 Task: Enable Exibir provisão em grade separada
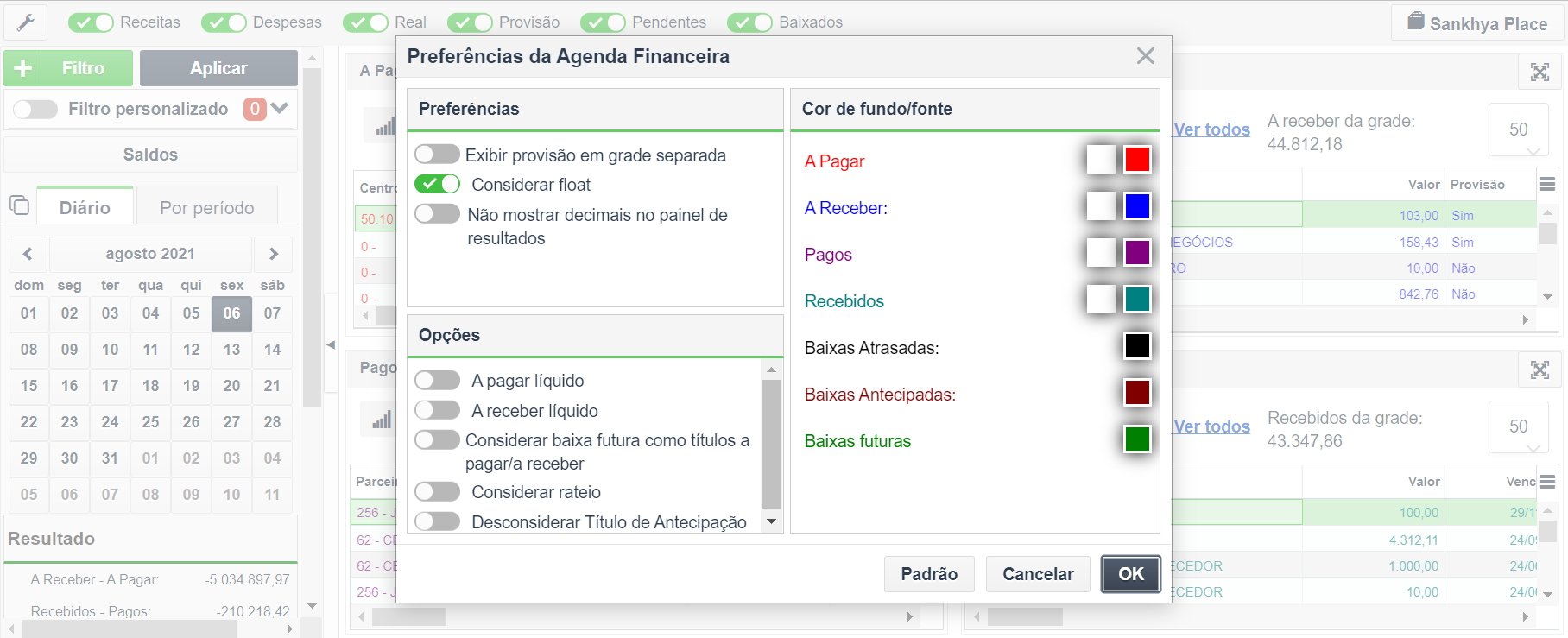coord(437,155)
